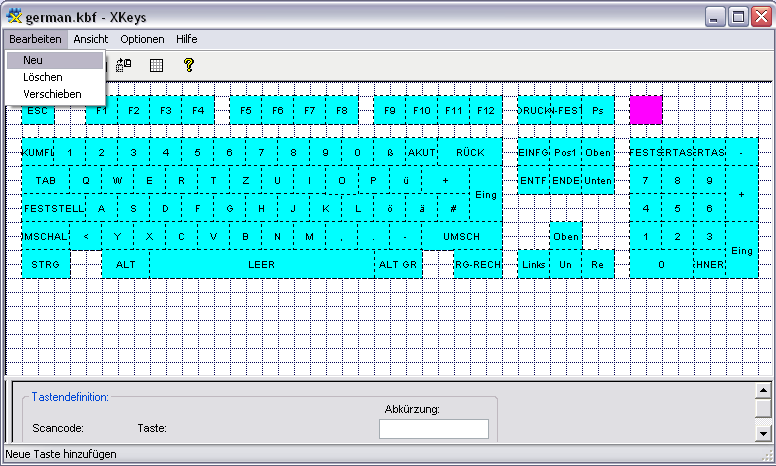Open the Optionen menu
This screenshot has height=466, width=776.
(142, 39)
